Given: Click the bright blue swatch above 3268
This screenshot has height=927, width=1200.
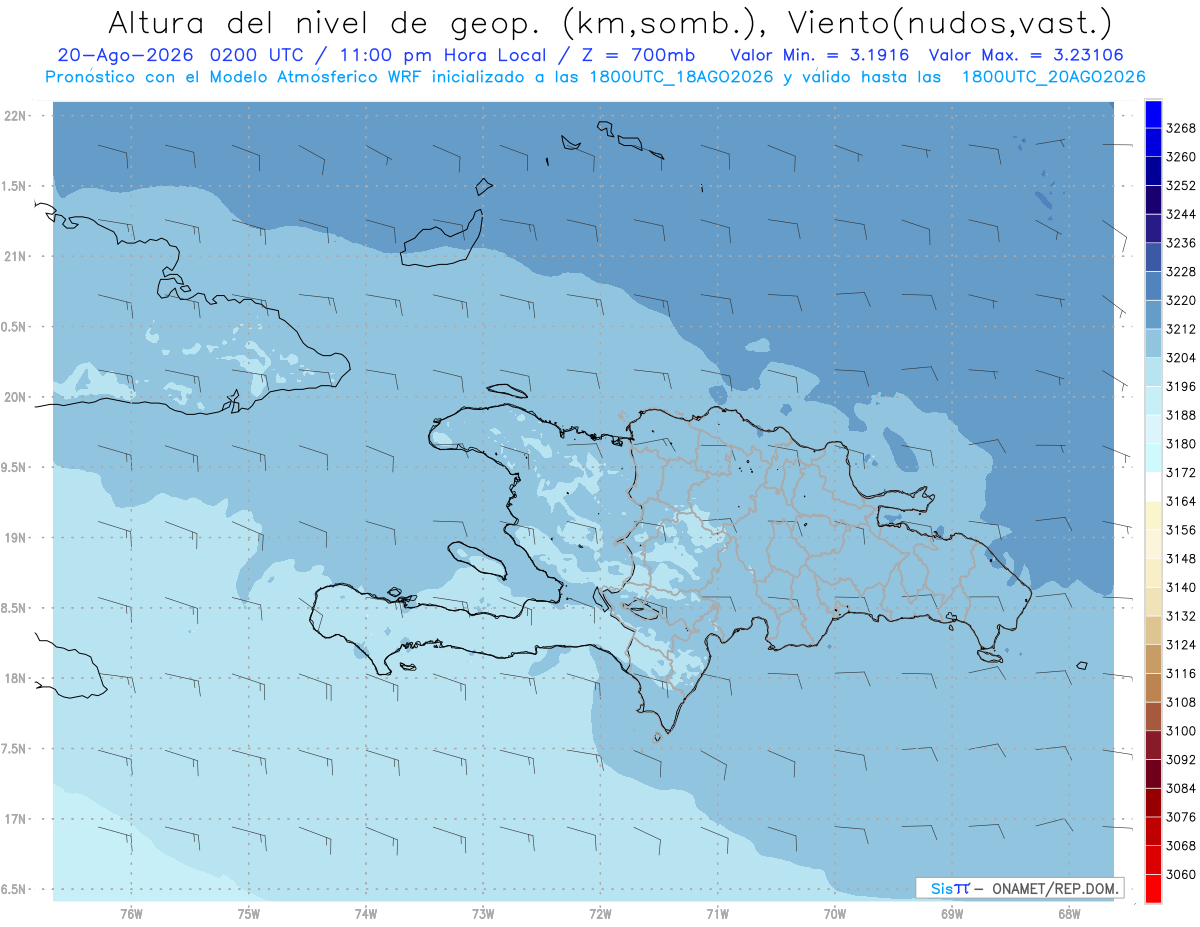Looking at the screenshot, I should (1153, 112).
